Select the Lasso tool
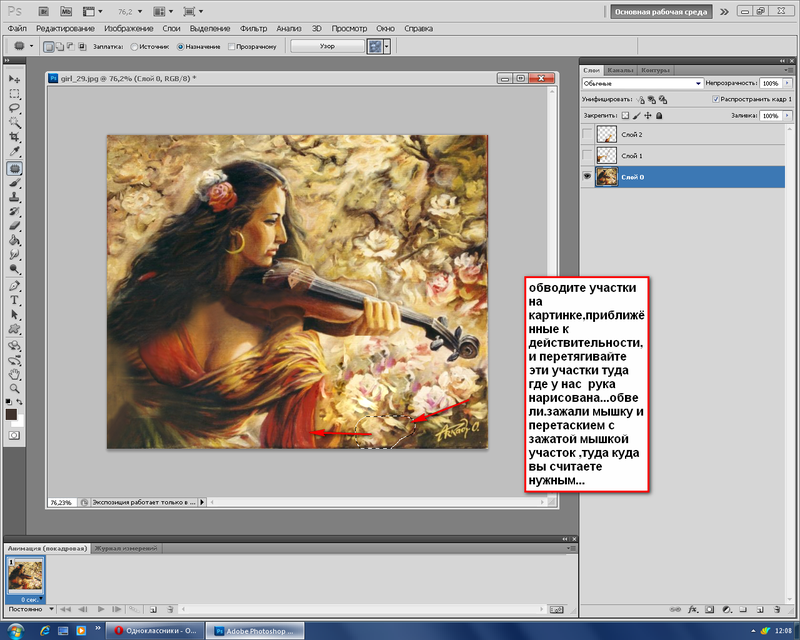 click(14, 108)
